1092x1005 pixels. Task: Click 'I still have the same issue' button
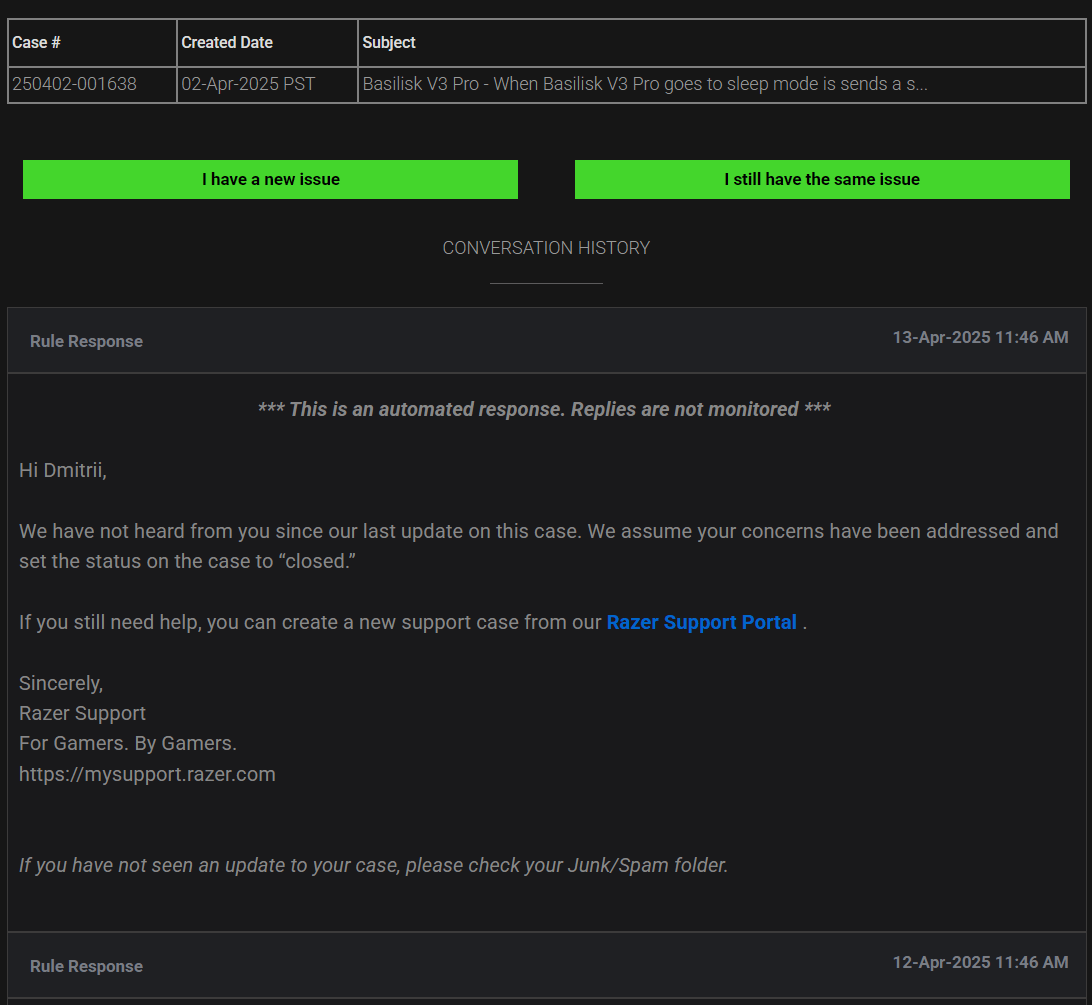(822, 180)
